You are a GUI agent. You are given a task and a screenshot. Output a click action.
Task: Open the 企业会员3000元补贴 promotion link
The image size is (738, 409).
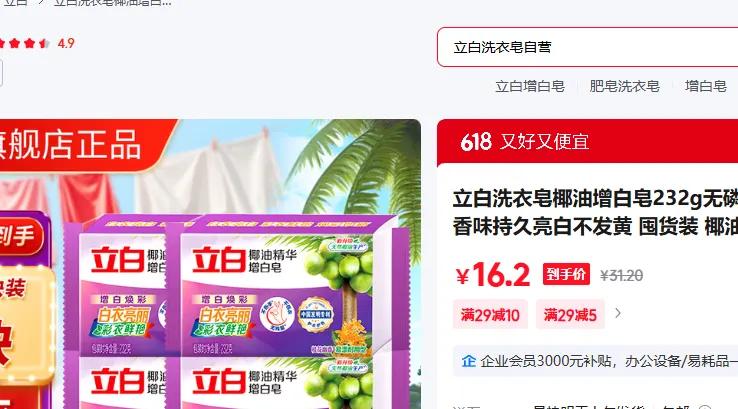609,361
